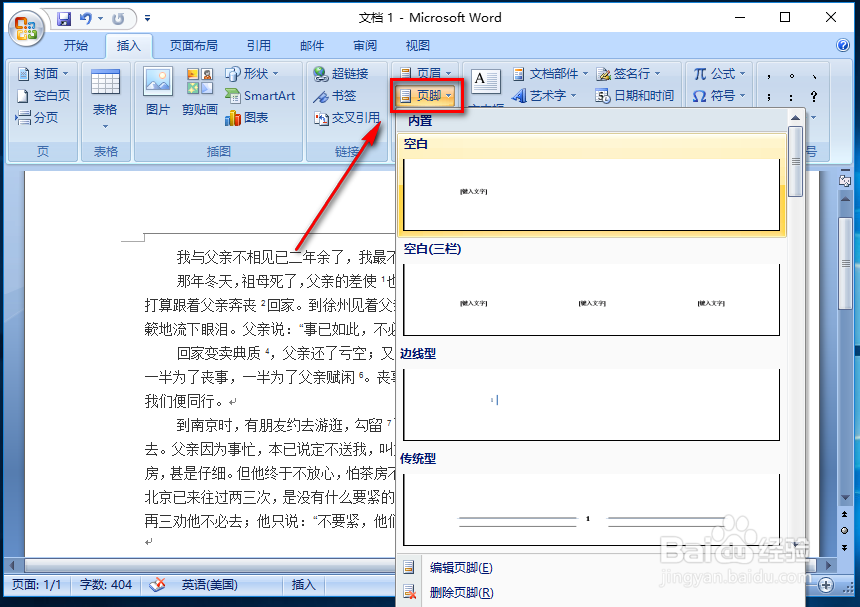The image size is (860, 607).
Task: Toggle overtype mode via 插入 in status bar
Action: tap(303, 584)
